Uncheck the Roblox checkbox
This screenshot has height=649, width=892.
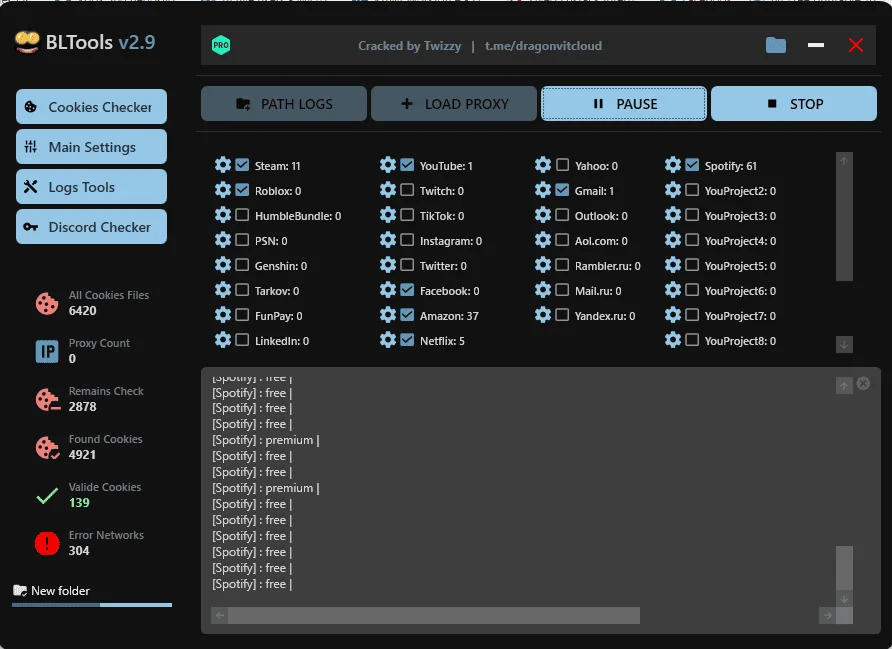click(x=242, y=190)
